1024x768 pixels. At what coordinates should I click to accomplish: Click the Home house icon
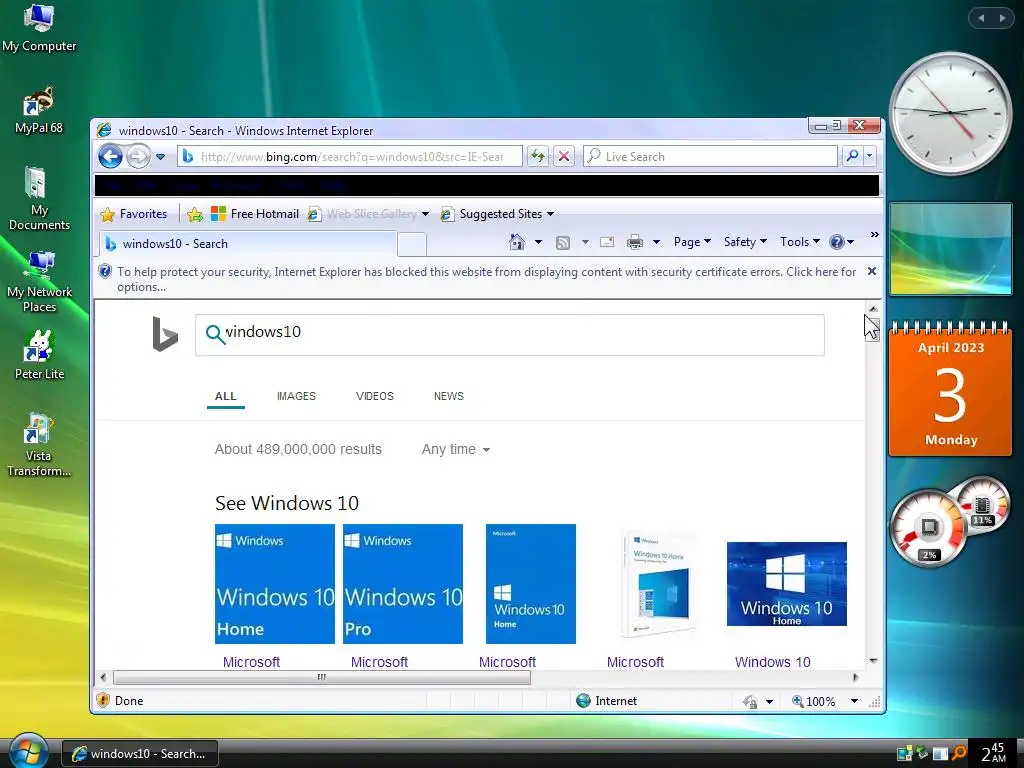(517, 242)
